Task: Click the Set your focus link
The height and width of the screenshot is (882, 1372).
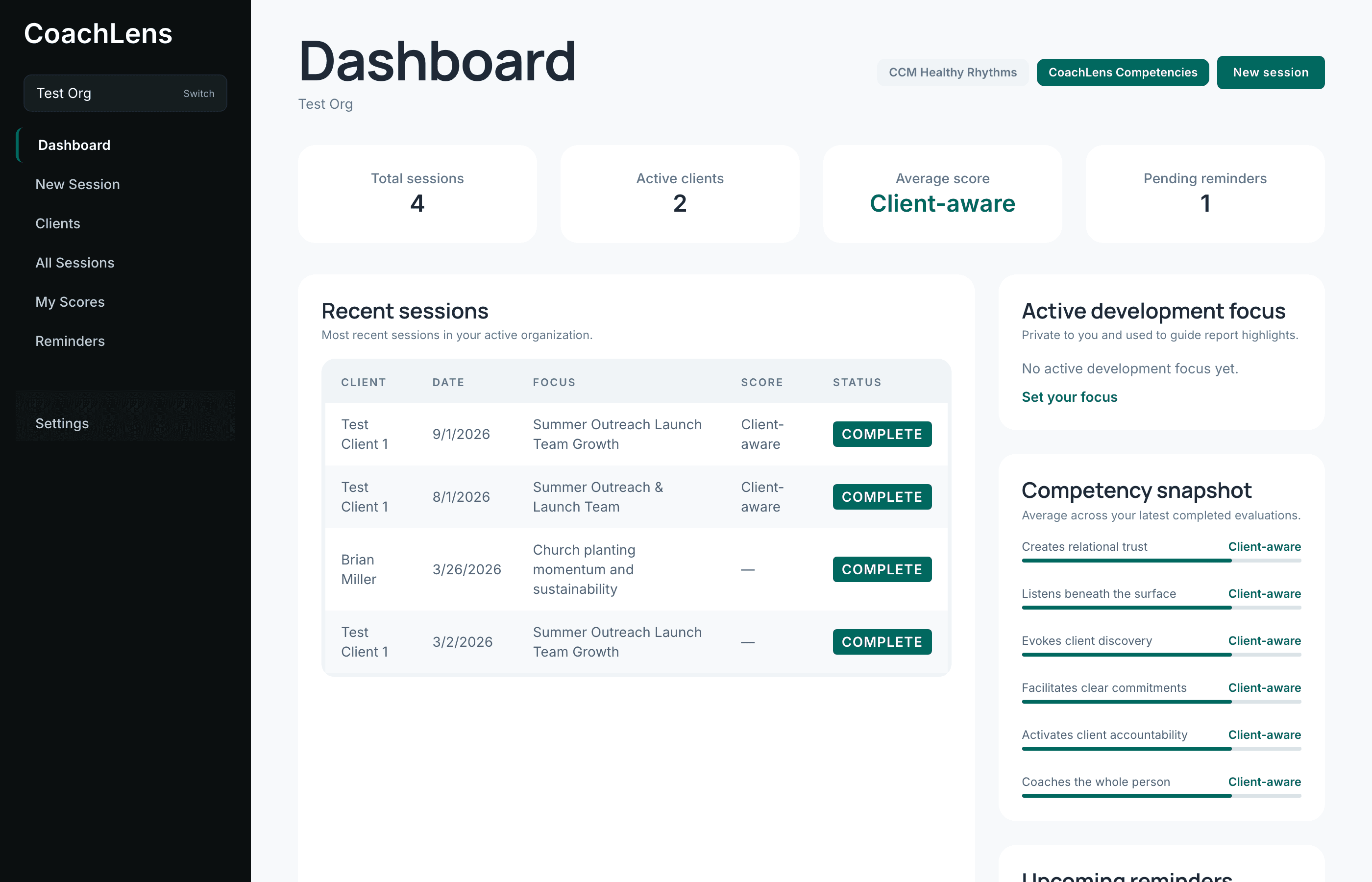Action: 1069,397
